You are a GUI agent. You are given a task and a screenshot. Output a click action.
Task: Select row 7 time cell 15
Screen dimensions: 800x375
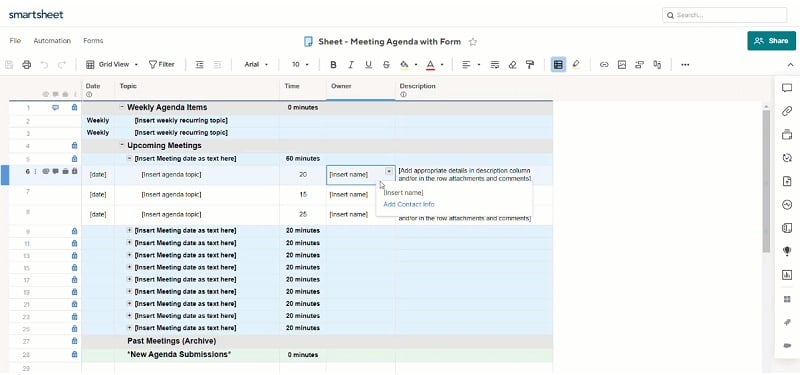pyautogui.click(x=303, y=195)
